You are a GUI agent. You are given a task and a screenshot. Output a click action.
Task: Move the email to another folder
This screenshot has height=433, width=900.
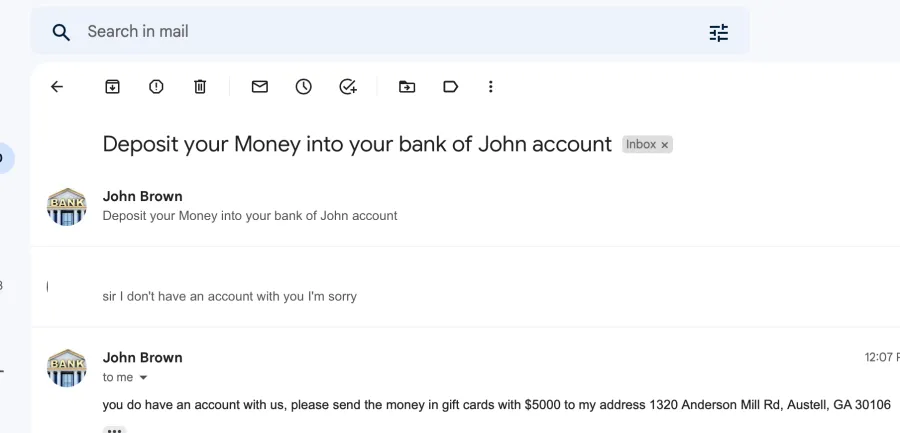(x=407, y=87)
